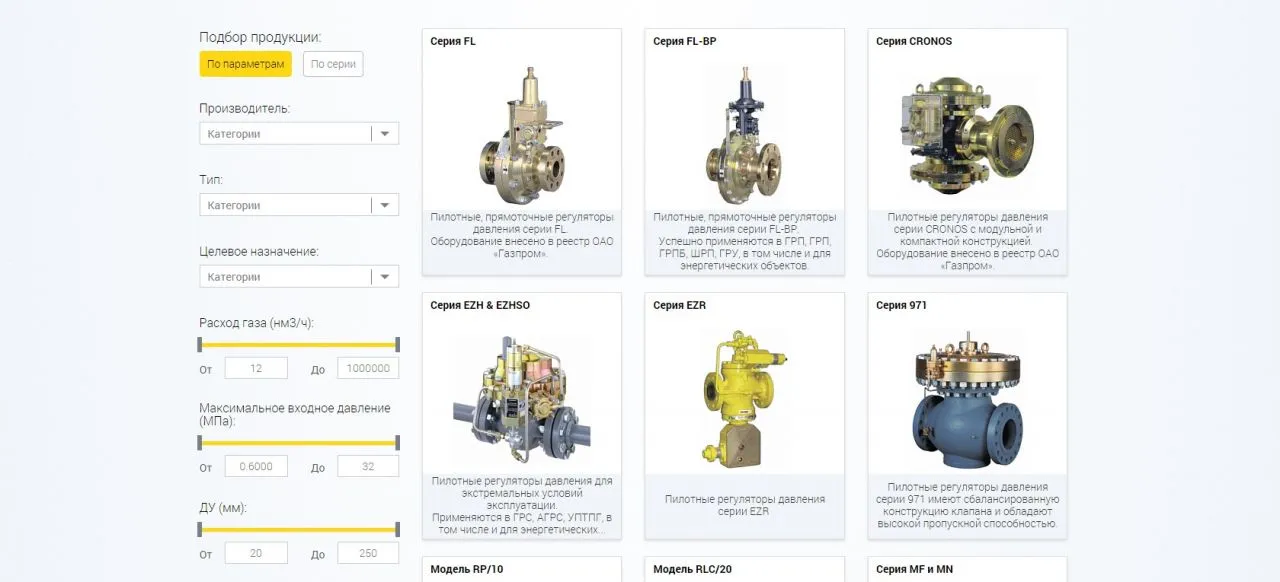The height and width of the screenshot is (582, 1280).
Task: Click the 'Серия EZH & EZHSO' card title
Action: [x=480, y=305]
